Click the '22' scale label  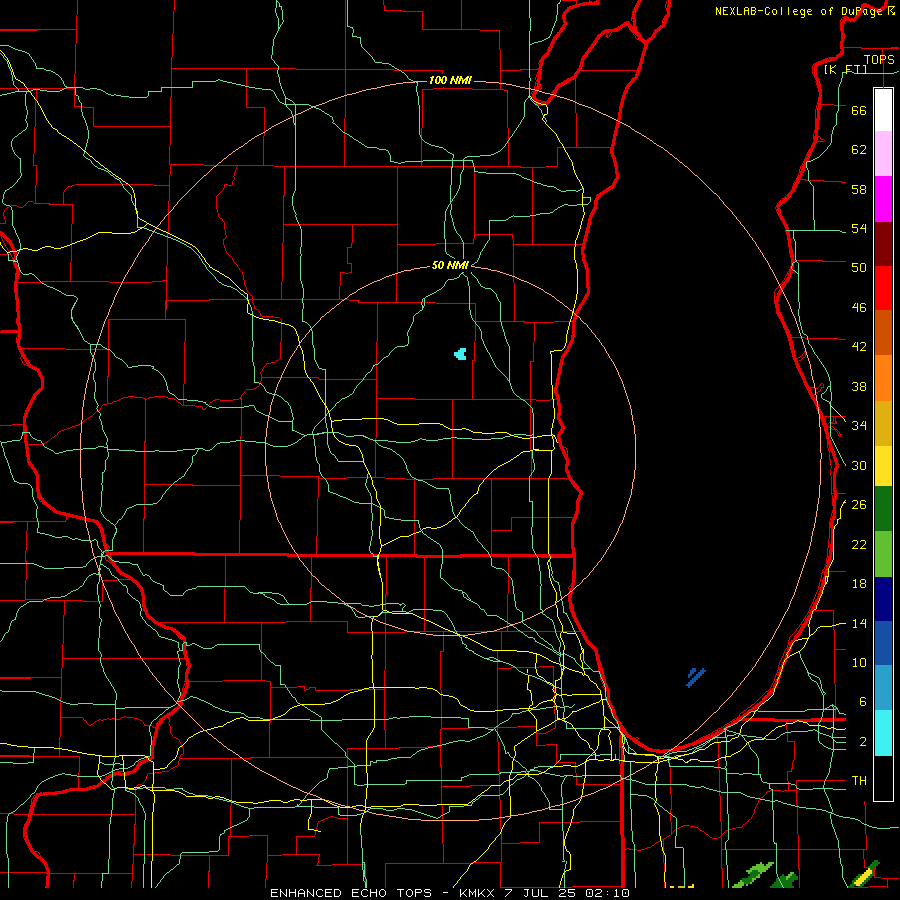tap(859, 544)
